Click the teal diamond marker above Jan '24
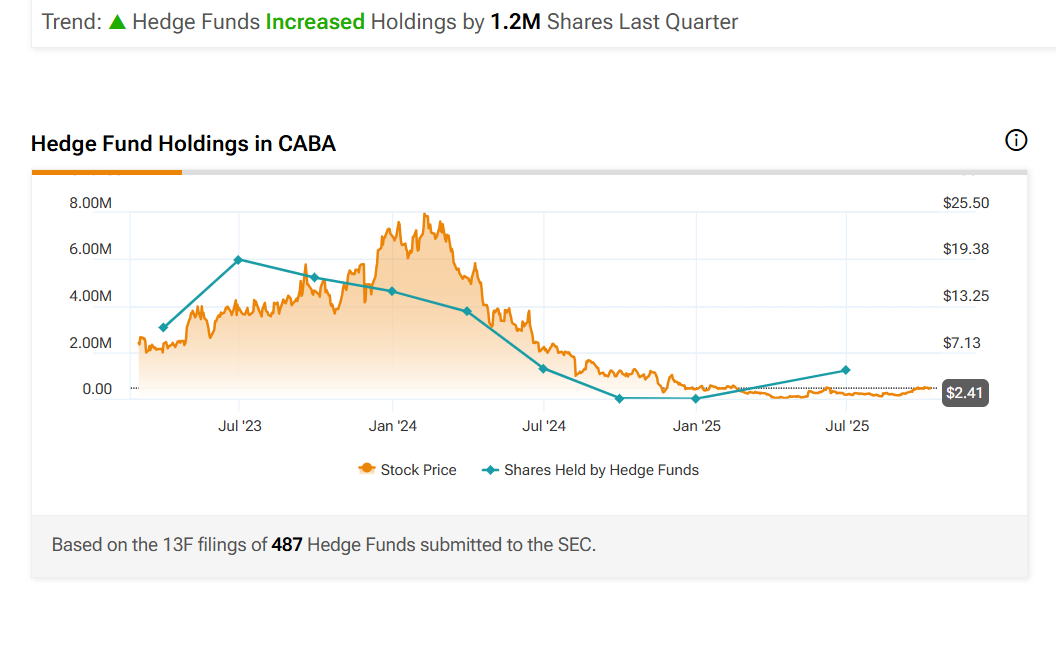Viewport: 1056px width, 655px height. pyautogui.click(x=392, y=291)
